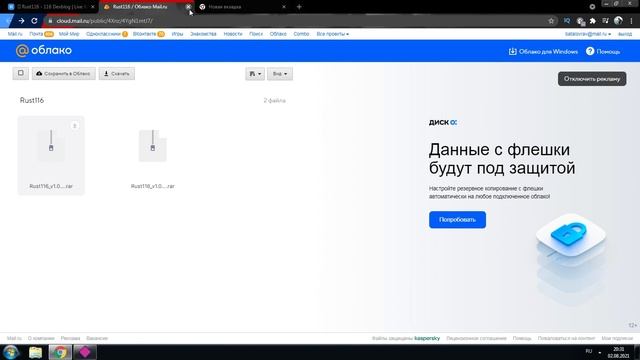The height and width of the screenshot is (360, 640).
Task: Open the kaspersky footer link
Action: (x=427, y=338)
